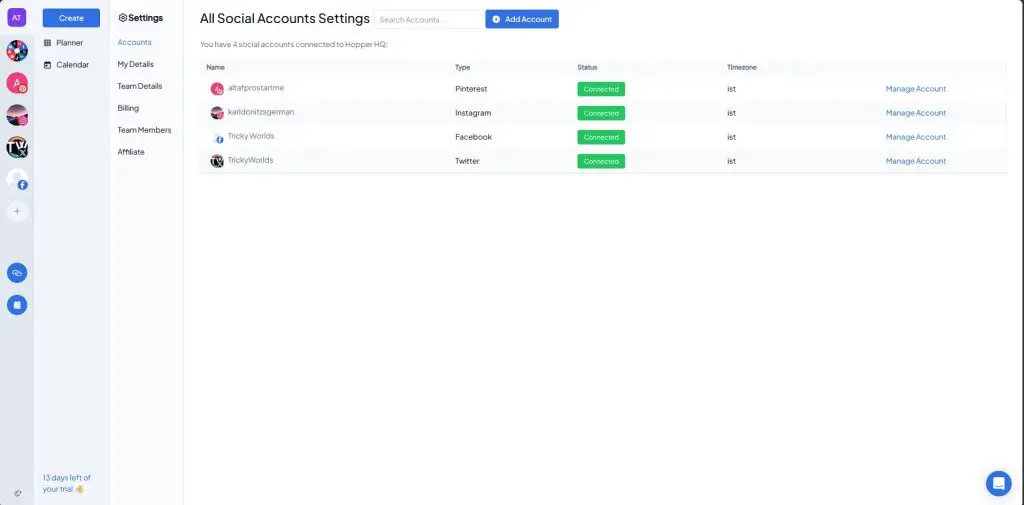Click the Settings gear icon
The image size is (1024, 505).
pos(122,18)
